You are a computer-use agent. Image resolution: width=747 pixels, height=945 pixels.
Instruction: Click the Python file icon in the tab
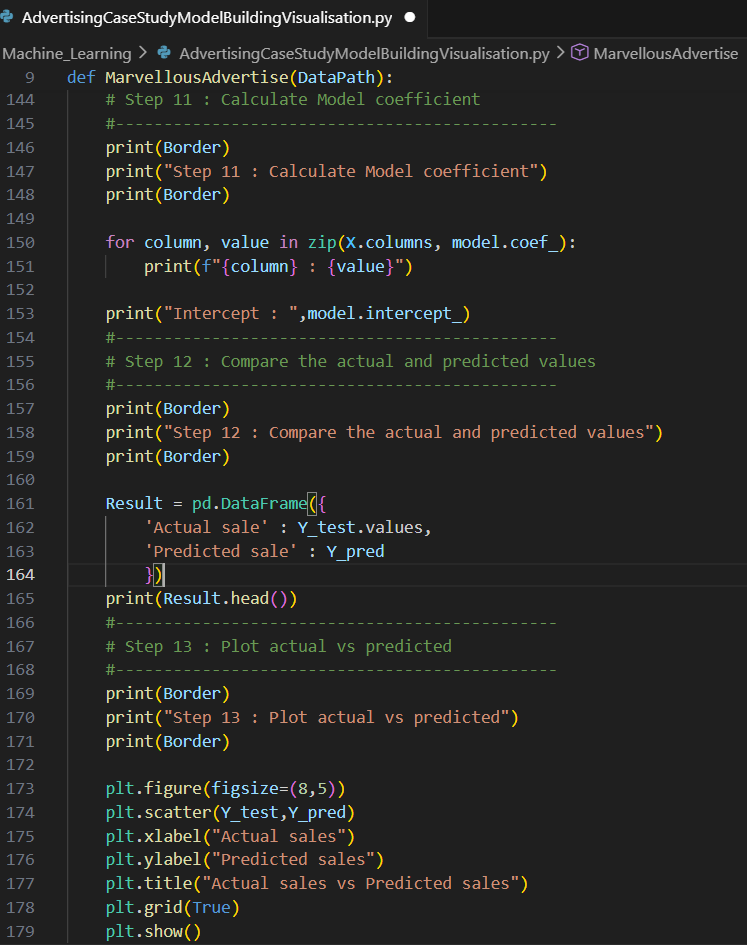(7, 17)
